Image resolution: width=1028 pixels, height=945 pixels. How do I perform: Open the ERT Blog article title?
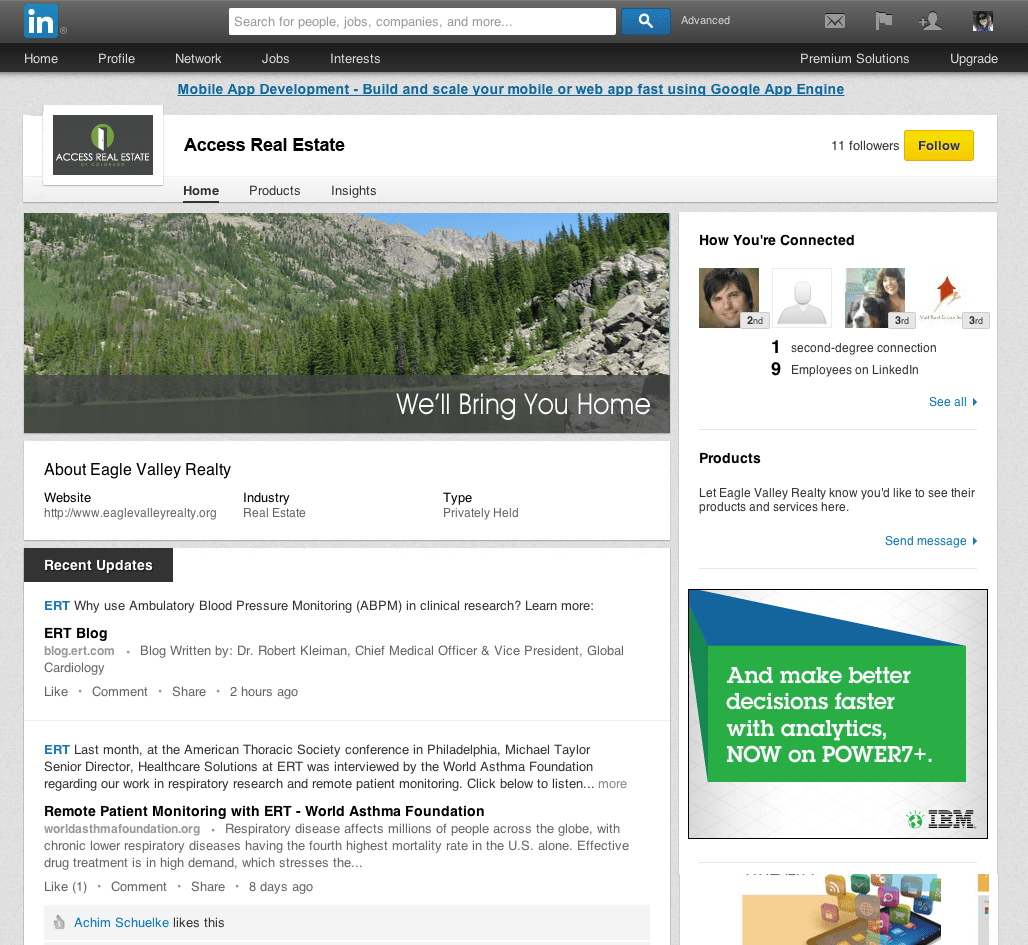pyautogui.click(x=75, y=633)
